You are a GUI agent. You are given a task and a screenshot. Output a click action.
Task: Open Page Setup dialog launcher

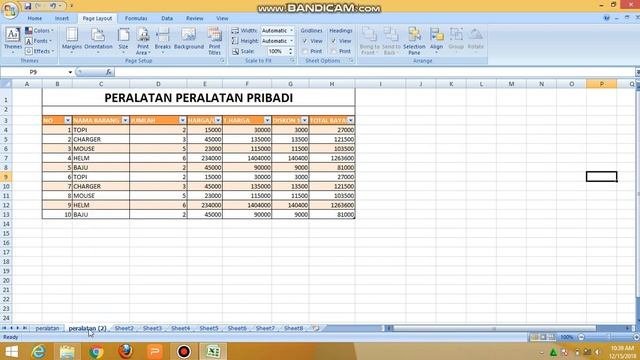pyautogui.click(x=223, y=60)
